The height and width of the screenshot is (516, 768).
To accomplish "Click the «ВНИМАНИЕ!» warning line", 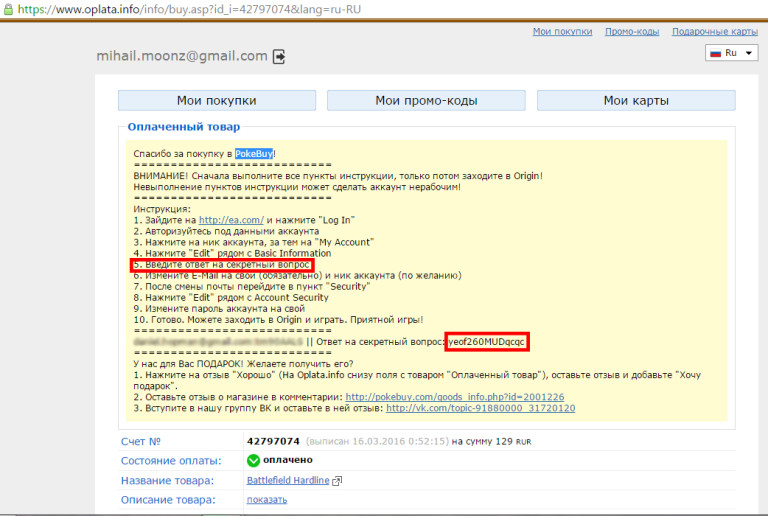I will [338, 176].
